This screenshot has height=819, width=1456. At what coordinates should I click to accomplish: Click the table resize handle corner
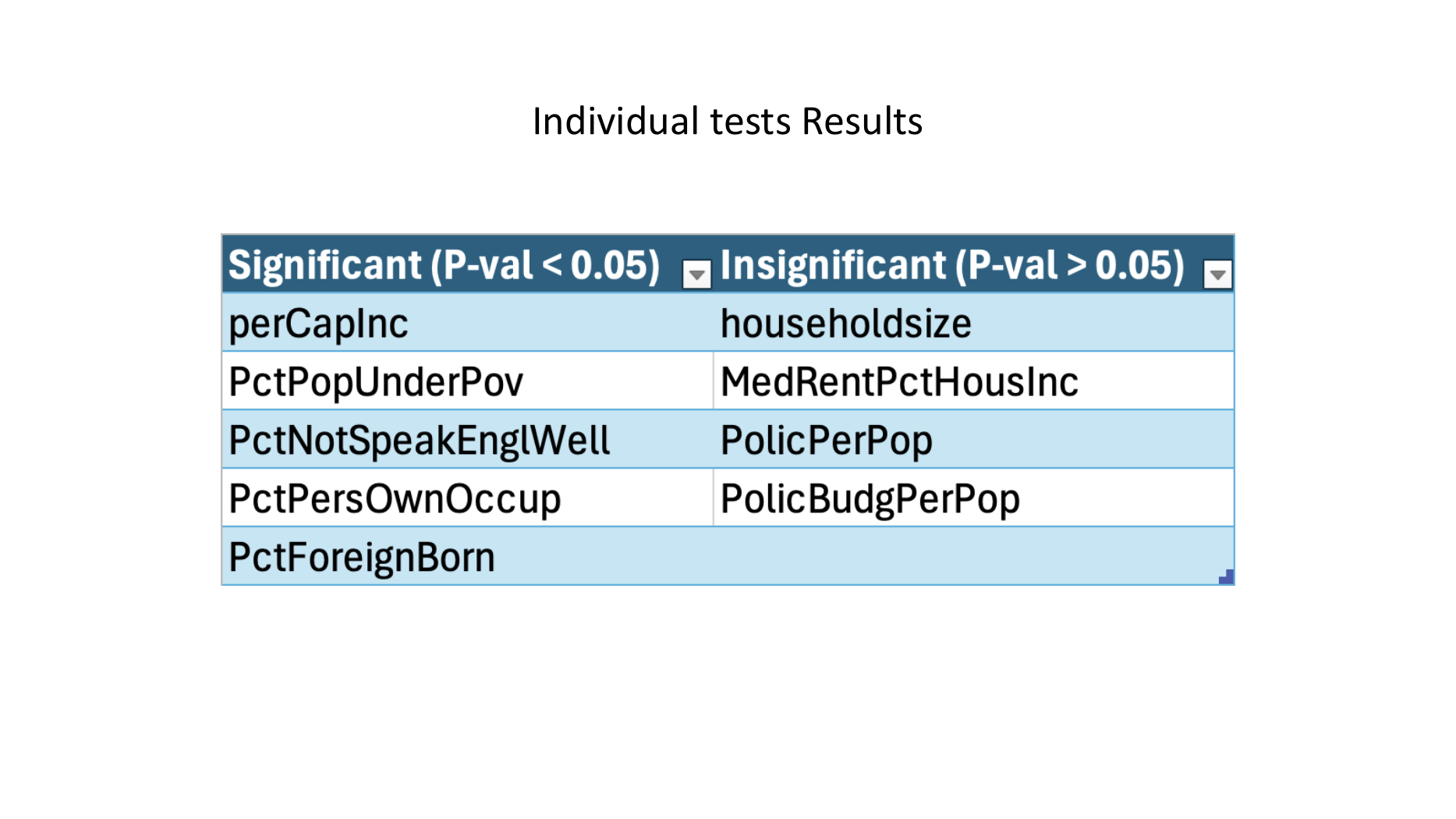click(1226, 576)
